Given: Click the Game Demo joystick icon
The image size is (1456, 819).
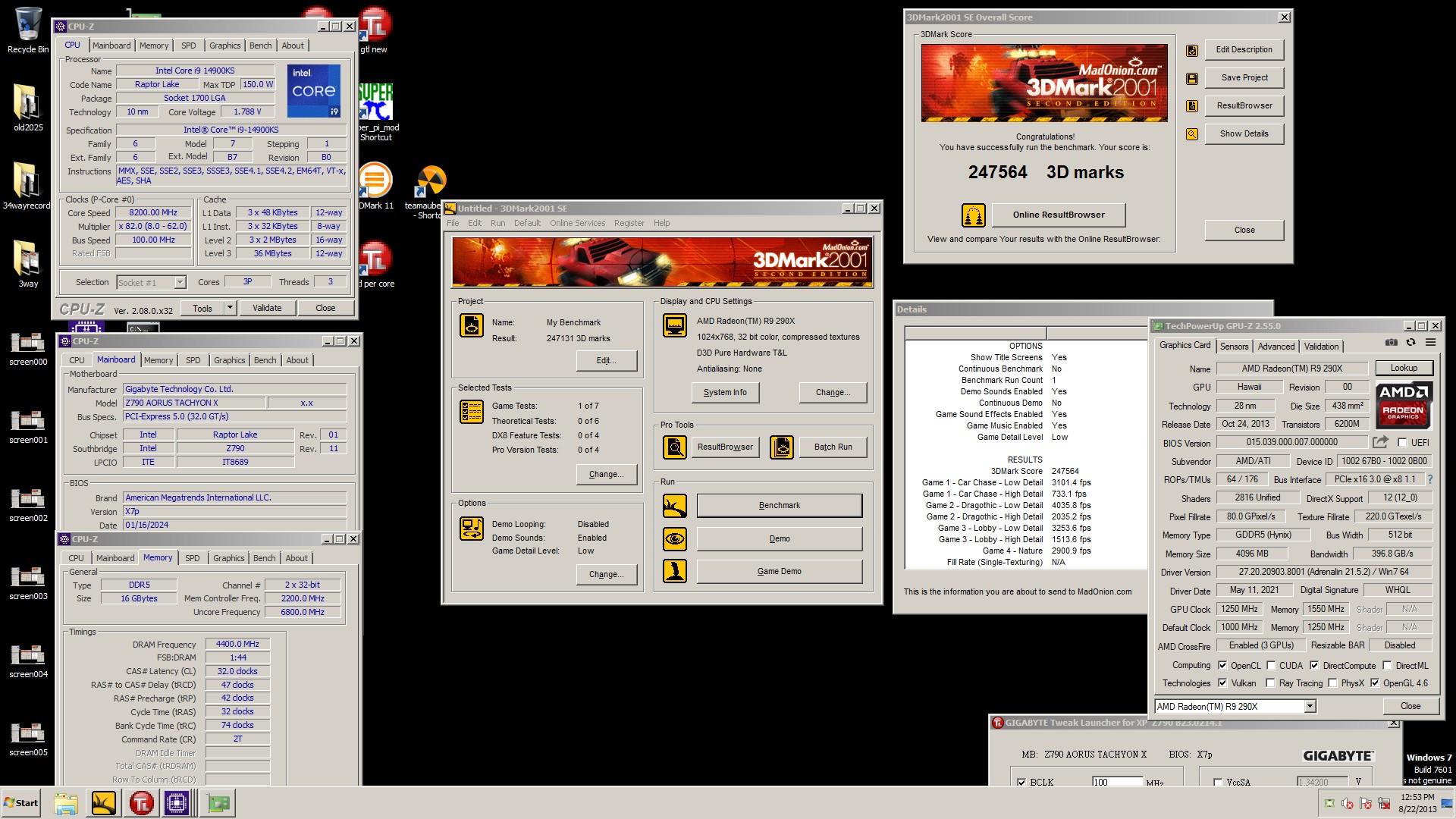Looking at the screenshot, I should point(675,571).
